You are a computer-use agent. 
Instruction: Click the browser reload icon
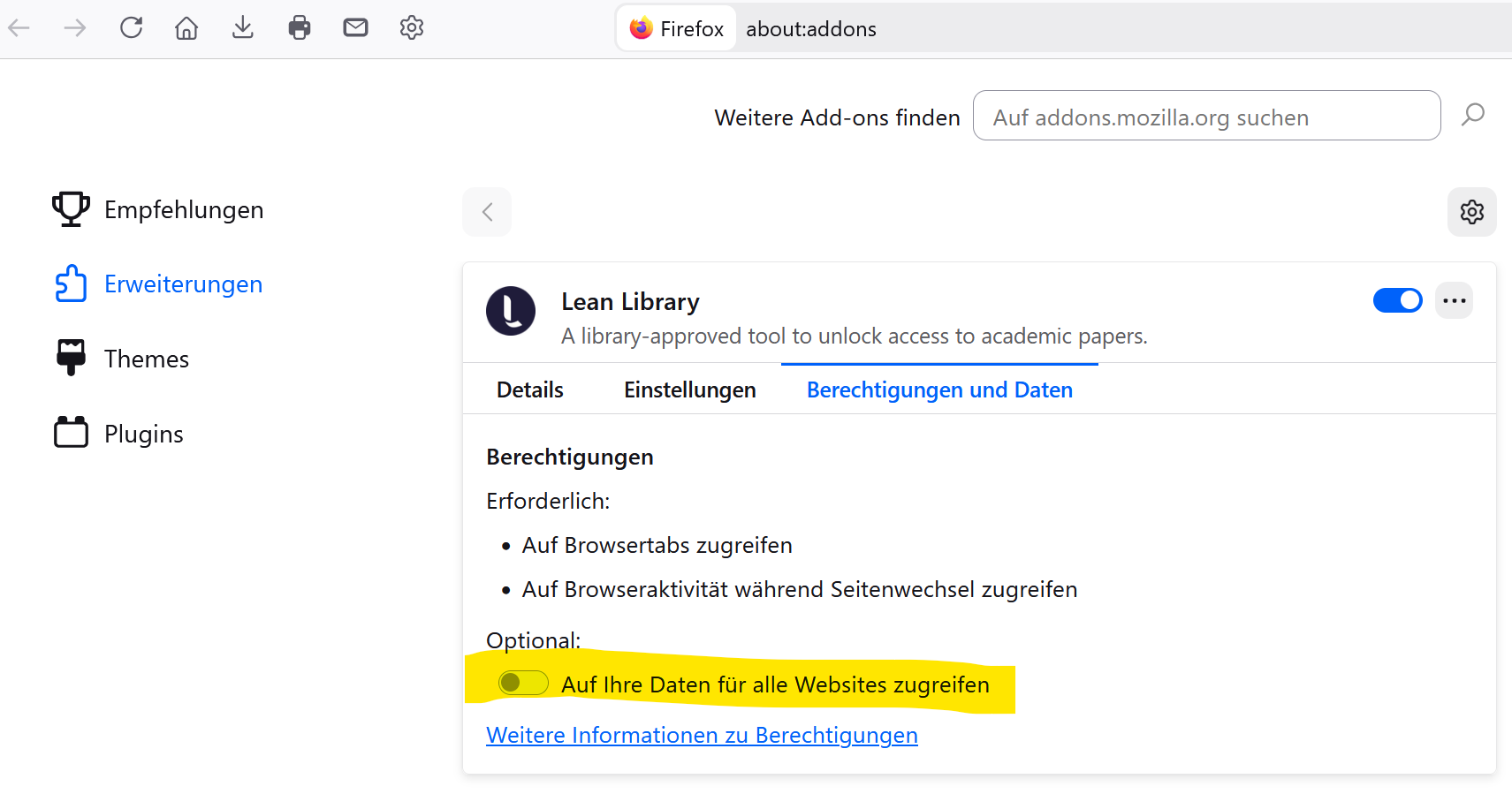tap(131, 28)
